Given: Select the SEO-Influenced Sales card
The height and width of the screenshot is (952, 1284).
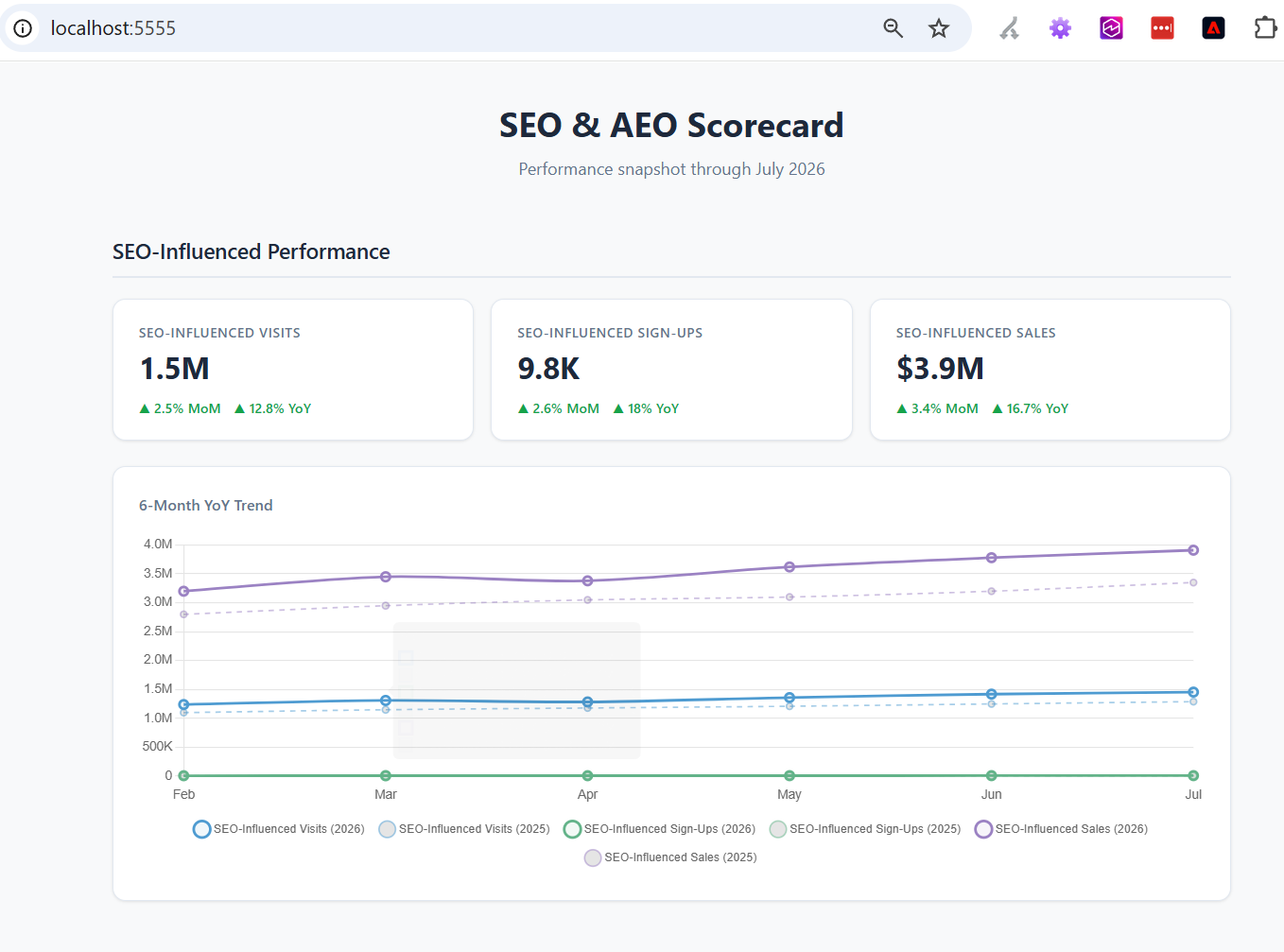Looking at the screenshot, I should coord(1050,370).
